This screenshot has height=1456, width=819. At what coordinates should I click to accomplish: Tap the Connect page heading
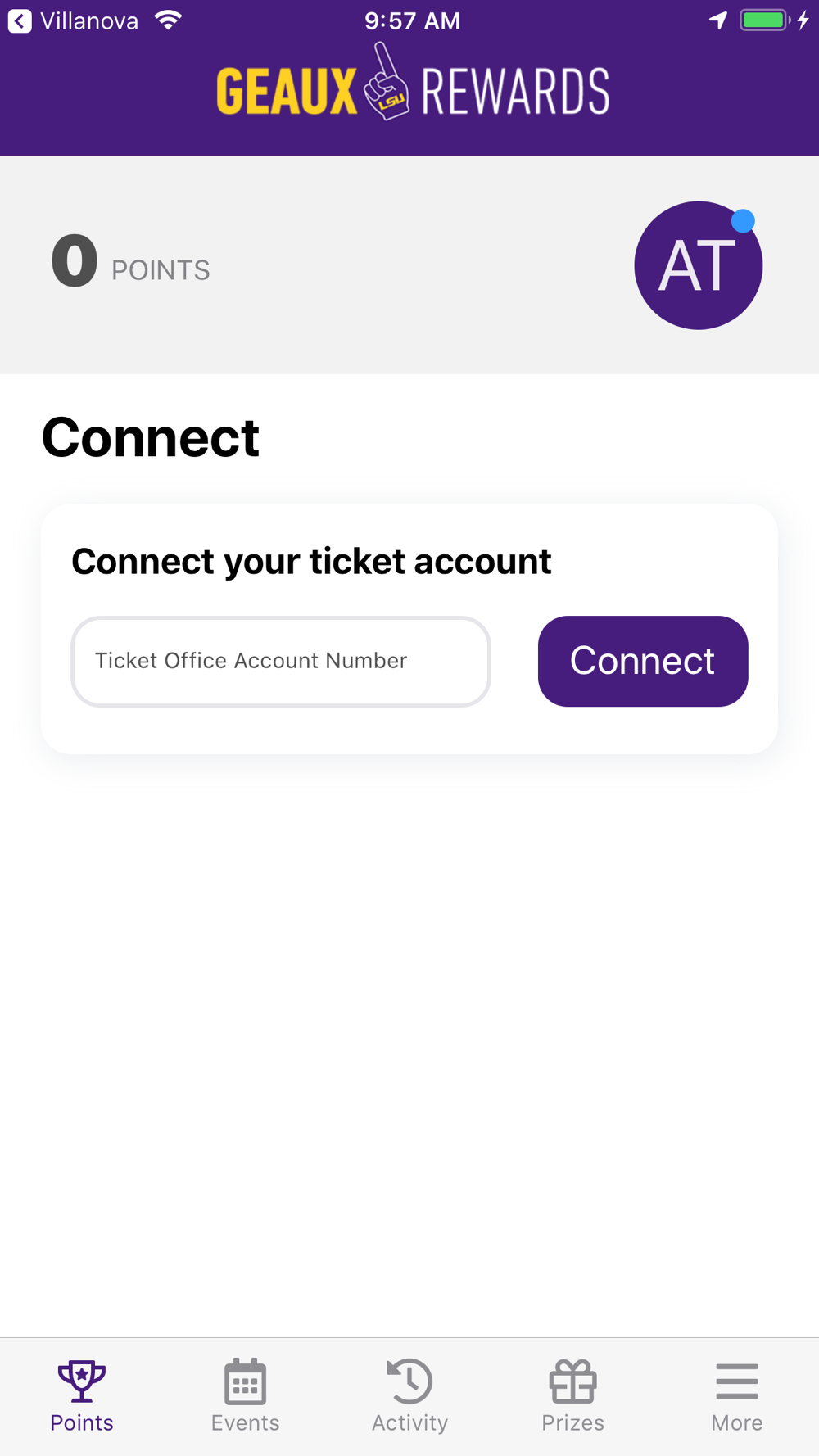(151, 437)
